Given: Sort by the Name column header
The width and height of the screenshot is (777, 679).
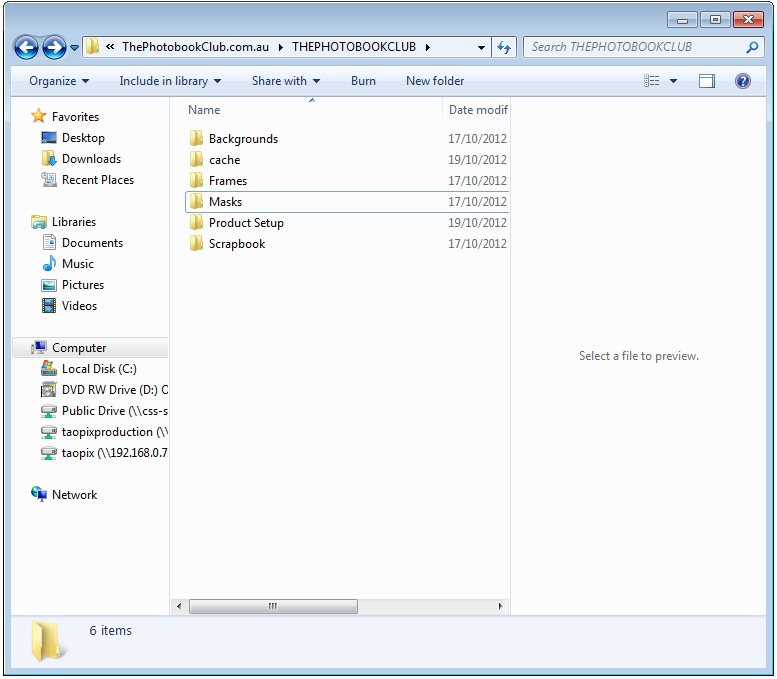Looking at the screenshot, I should pos(204,110).
